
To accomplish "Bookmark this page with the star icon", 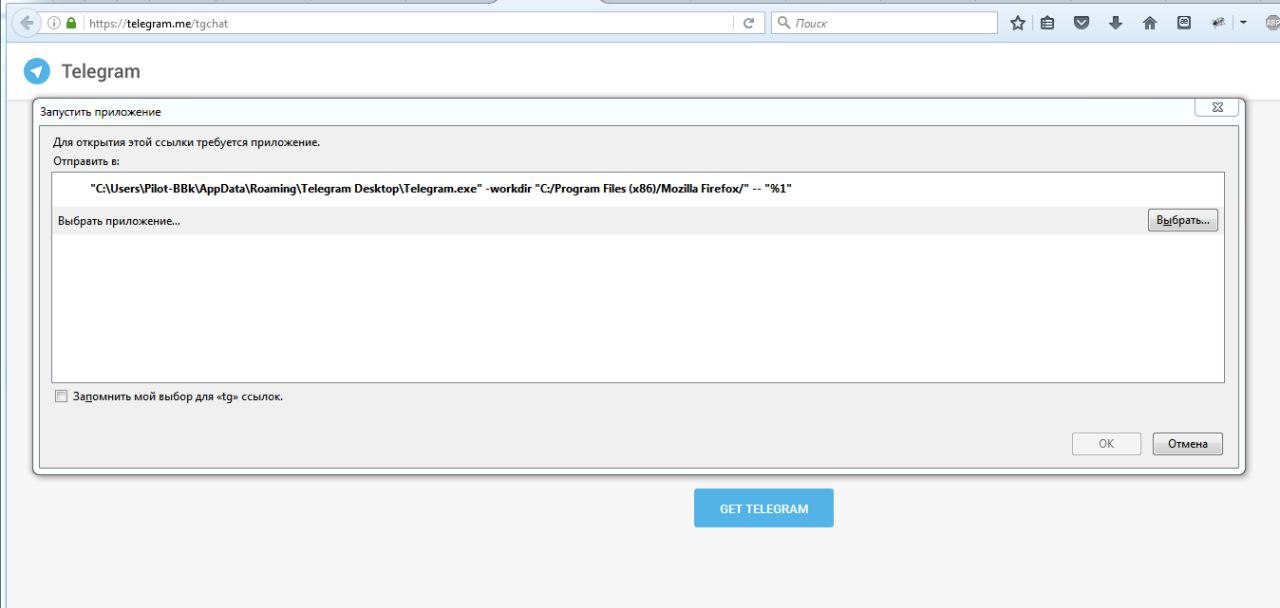I will [1018, 23].
